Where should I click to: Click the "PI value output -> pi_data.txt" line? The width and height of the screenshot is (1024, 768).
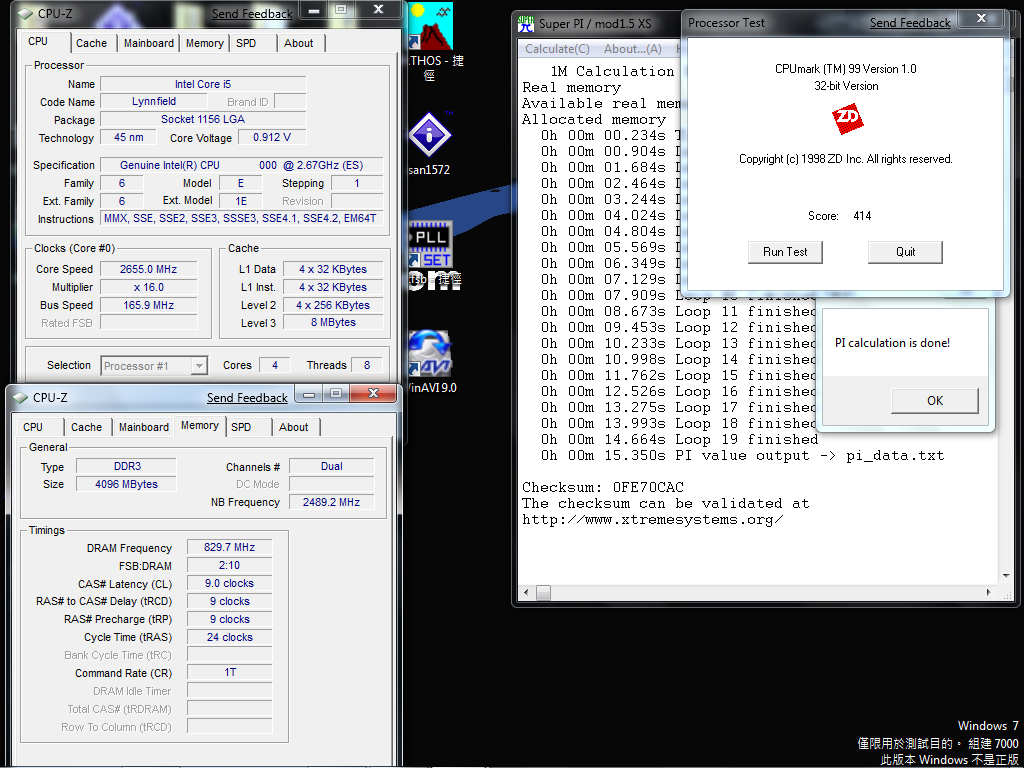pyautogui.click(x=810, y=456)
